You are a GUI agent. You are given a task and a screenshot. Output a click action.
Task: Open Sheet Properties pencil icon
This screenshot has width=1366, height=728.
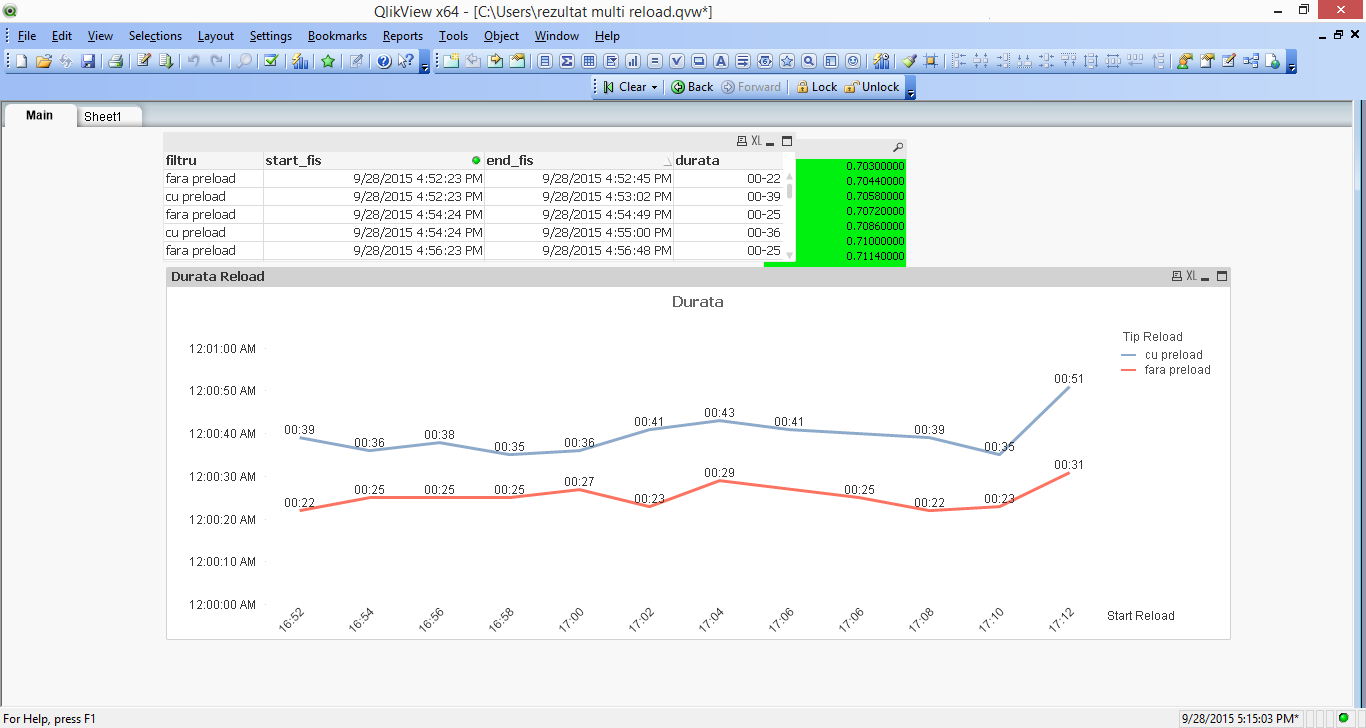click(x=1229, y=61)
